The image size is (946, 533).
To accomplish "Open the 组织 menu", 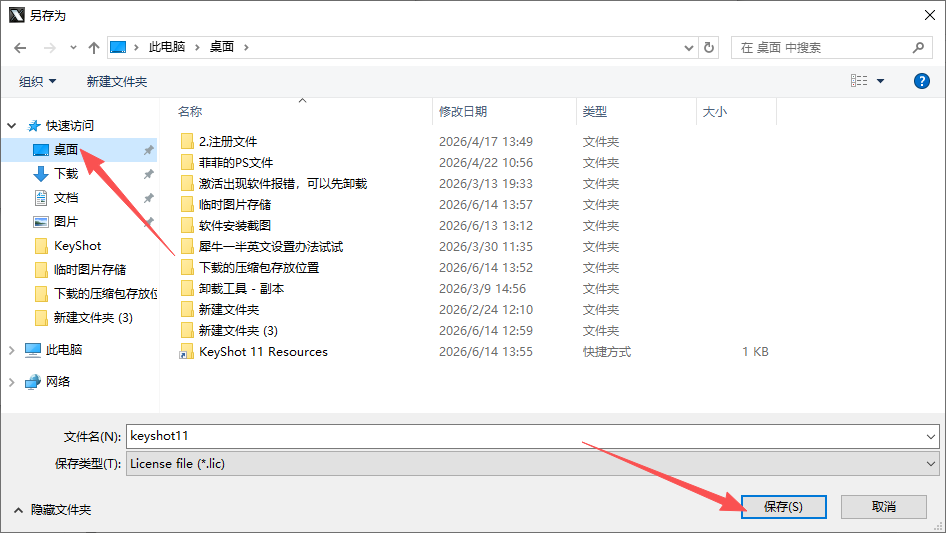I will [37, 81].
